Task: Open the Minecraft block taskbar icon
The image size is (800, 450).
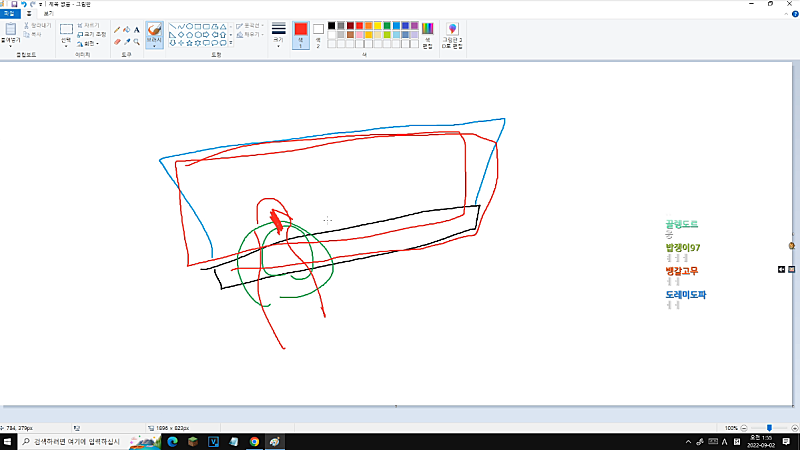Action: 193,442
